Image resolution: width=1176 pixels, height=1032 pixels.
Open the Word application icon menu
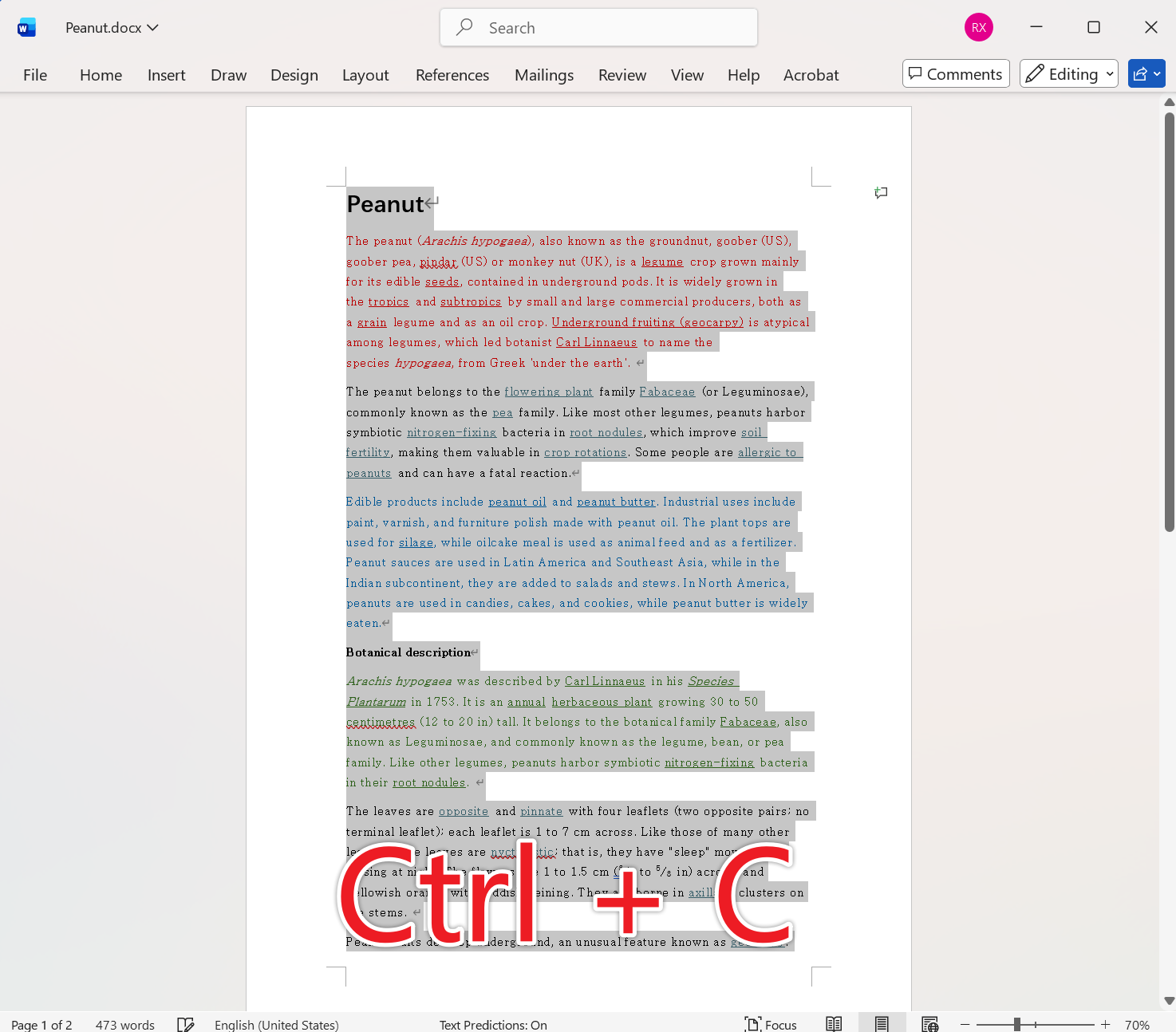tap(26, 26)
